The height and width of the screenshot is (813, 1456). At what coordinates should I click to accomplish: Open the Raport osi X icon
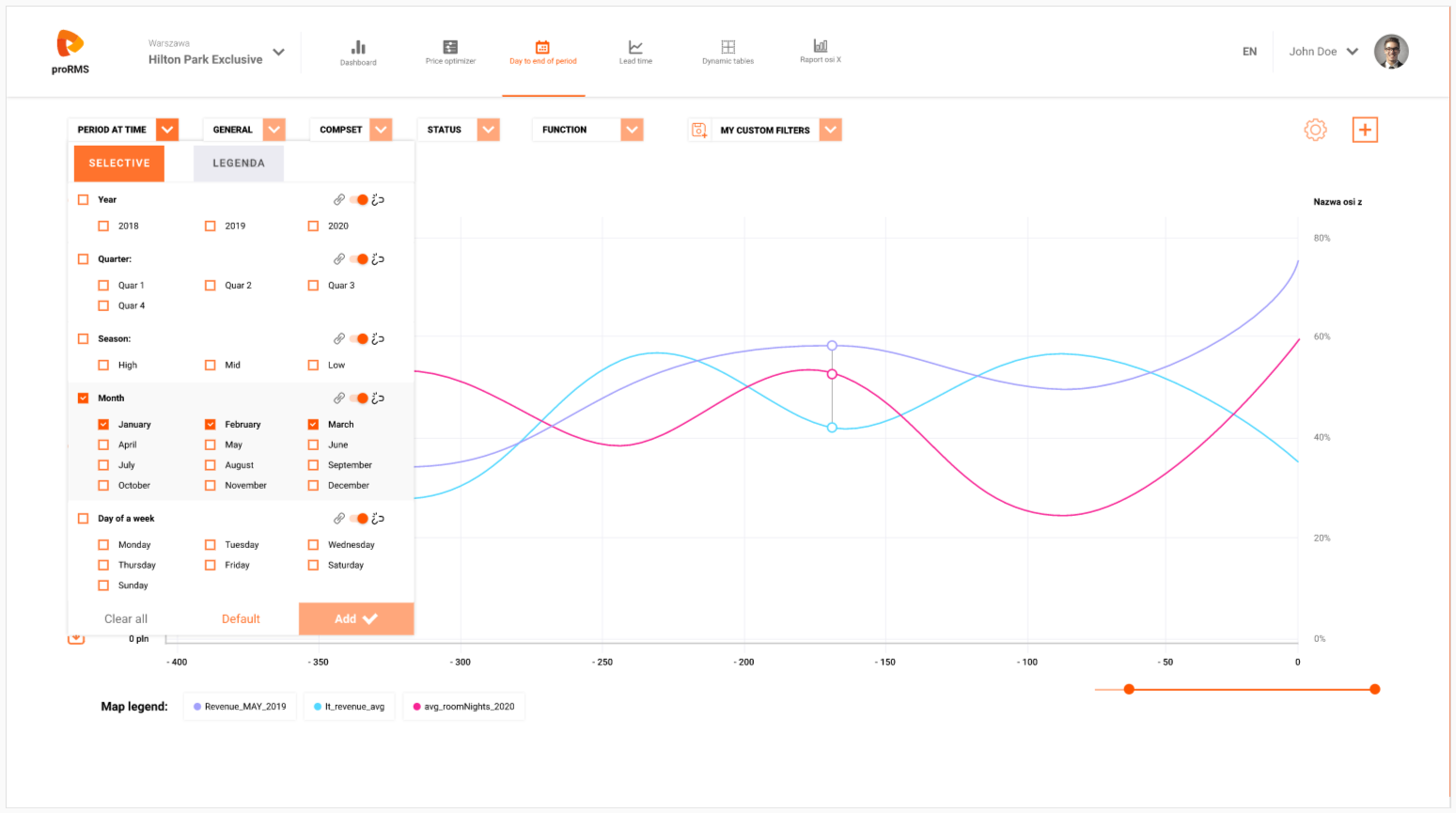click(x=821, y=45)
